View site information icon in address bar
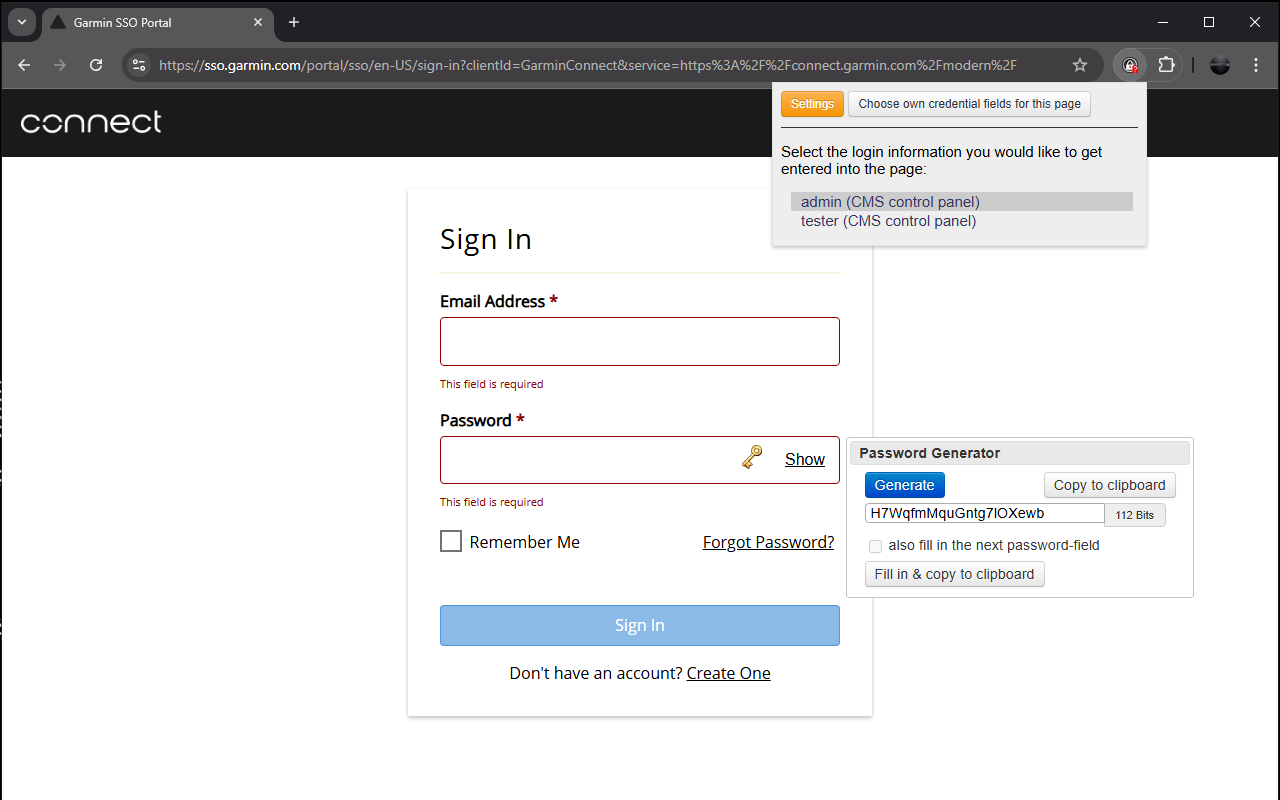Image resolution: width=1280 pixels, height=800 pixels. (x=139, y=65)
